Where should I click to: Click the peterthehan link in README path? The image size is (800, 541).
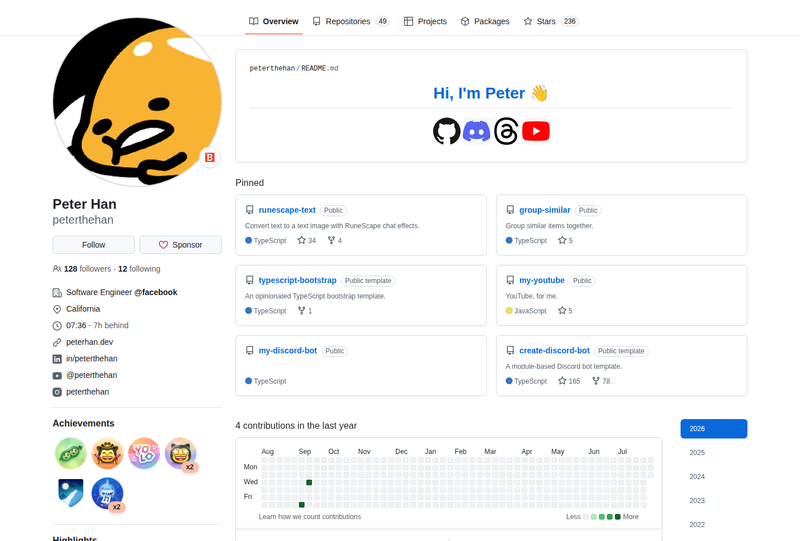point(272,68)
